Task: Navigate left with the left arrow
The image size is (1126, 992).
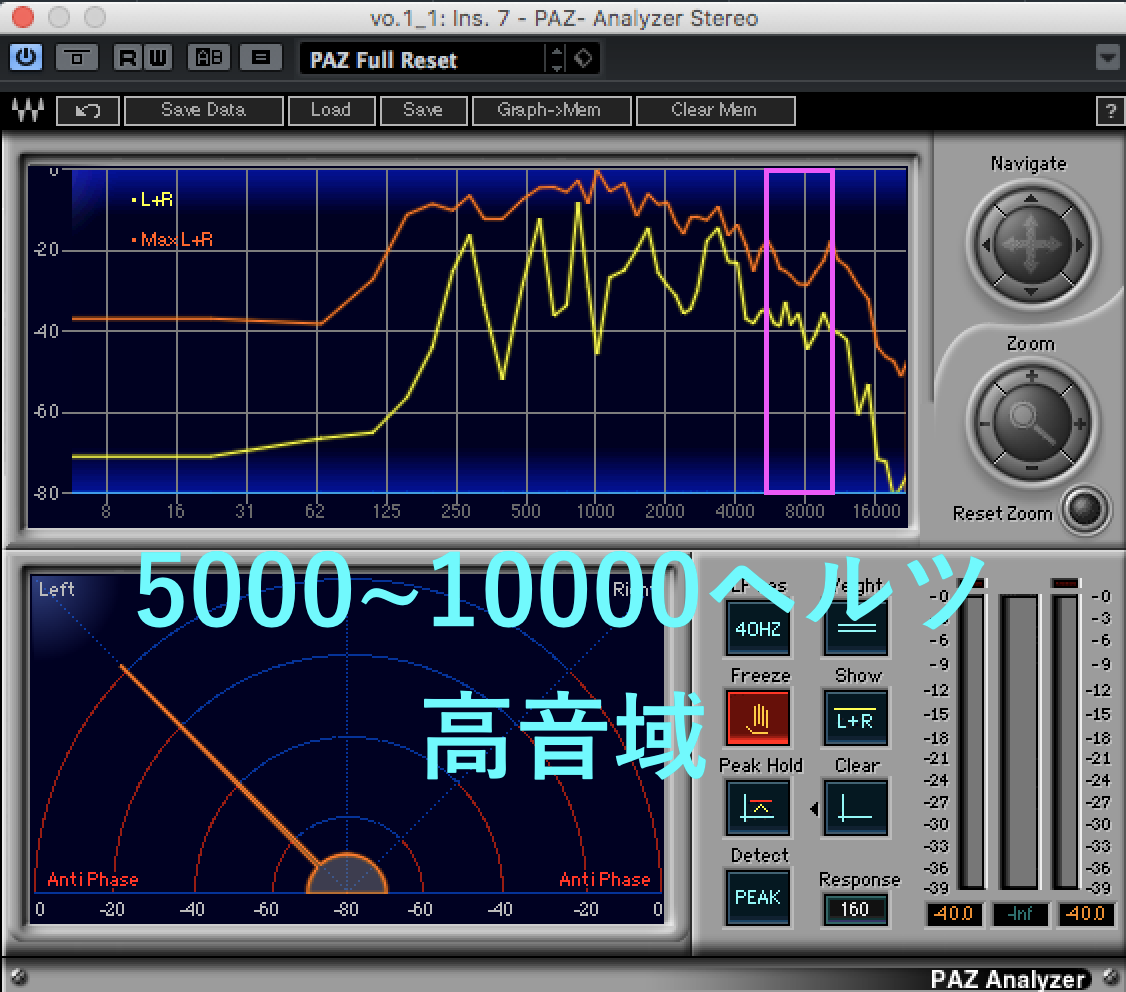Action: [987, 245]
